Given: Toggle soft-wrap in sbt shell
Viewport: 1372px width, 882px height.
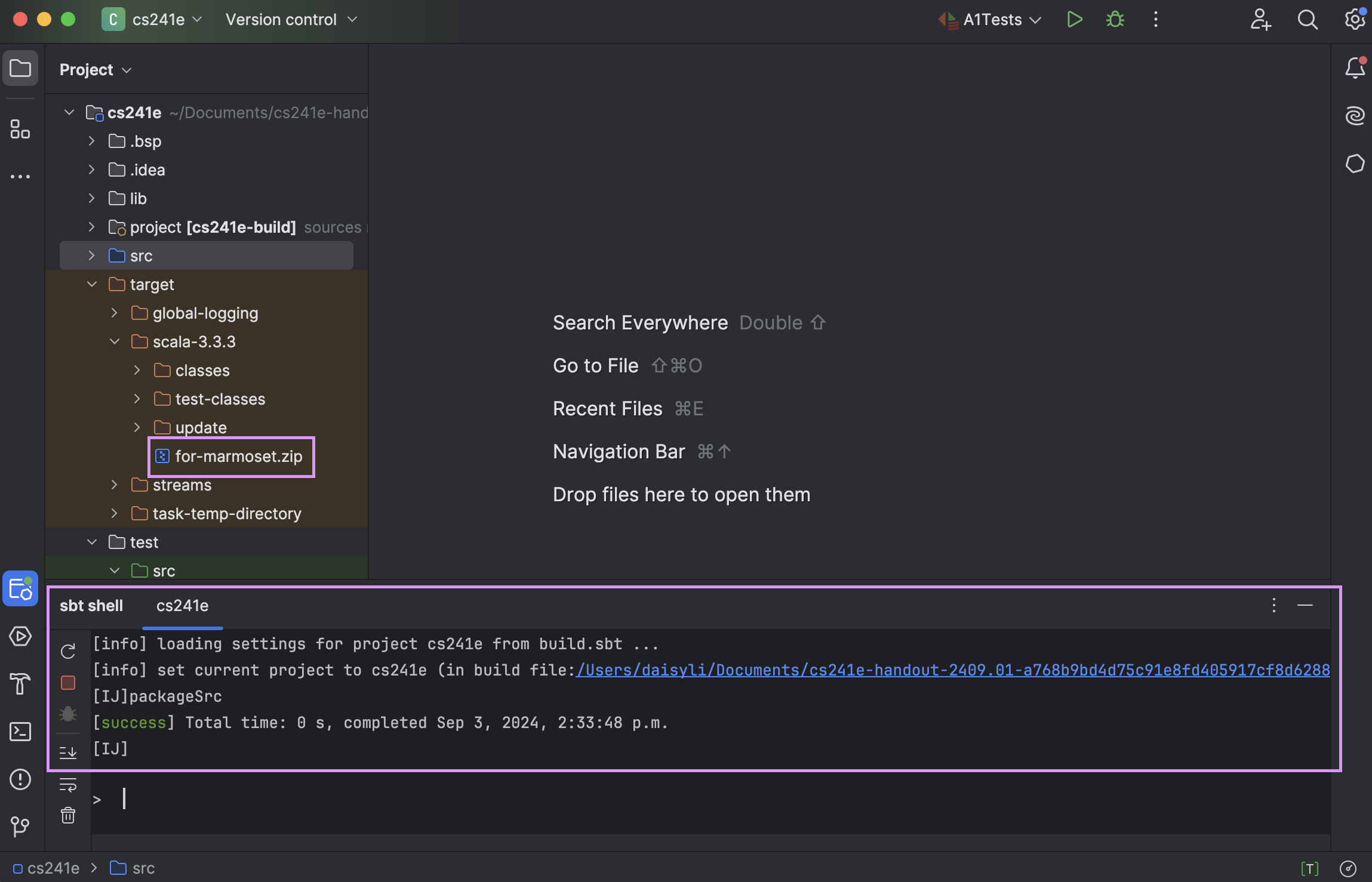Looking at the screenshot, I should click(x=68, y=785).
